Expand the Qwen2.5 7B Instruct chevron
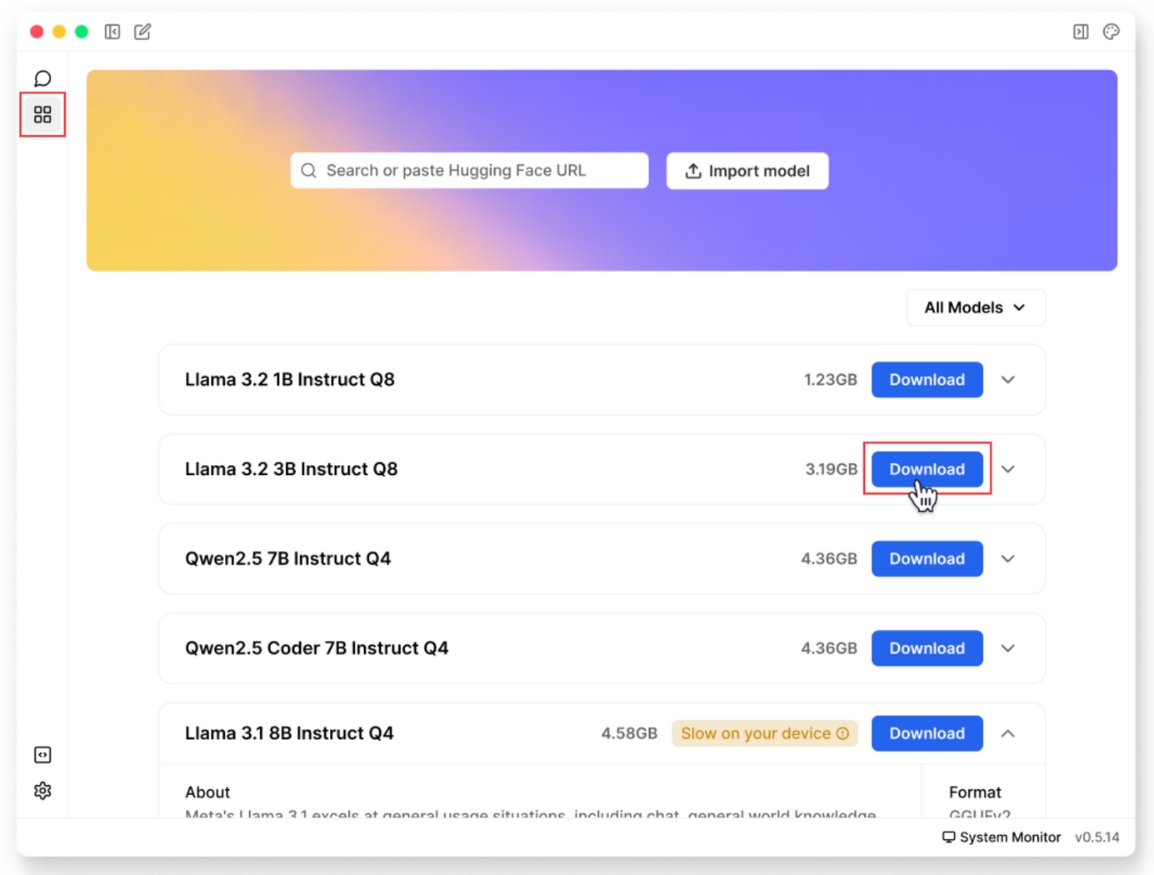This screenshot has width=1154, height=875. (x=1008, y=558)
